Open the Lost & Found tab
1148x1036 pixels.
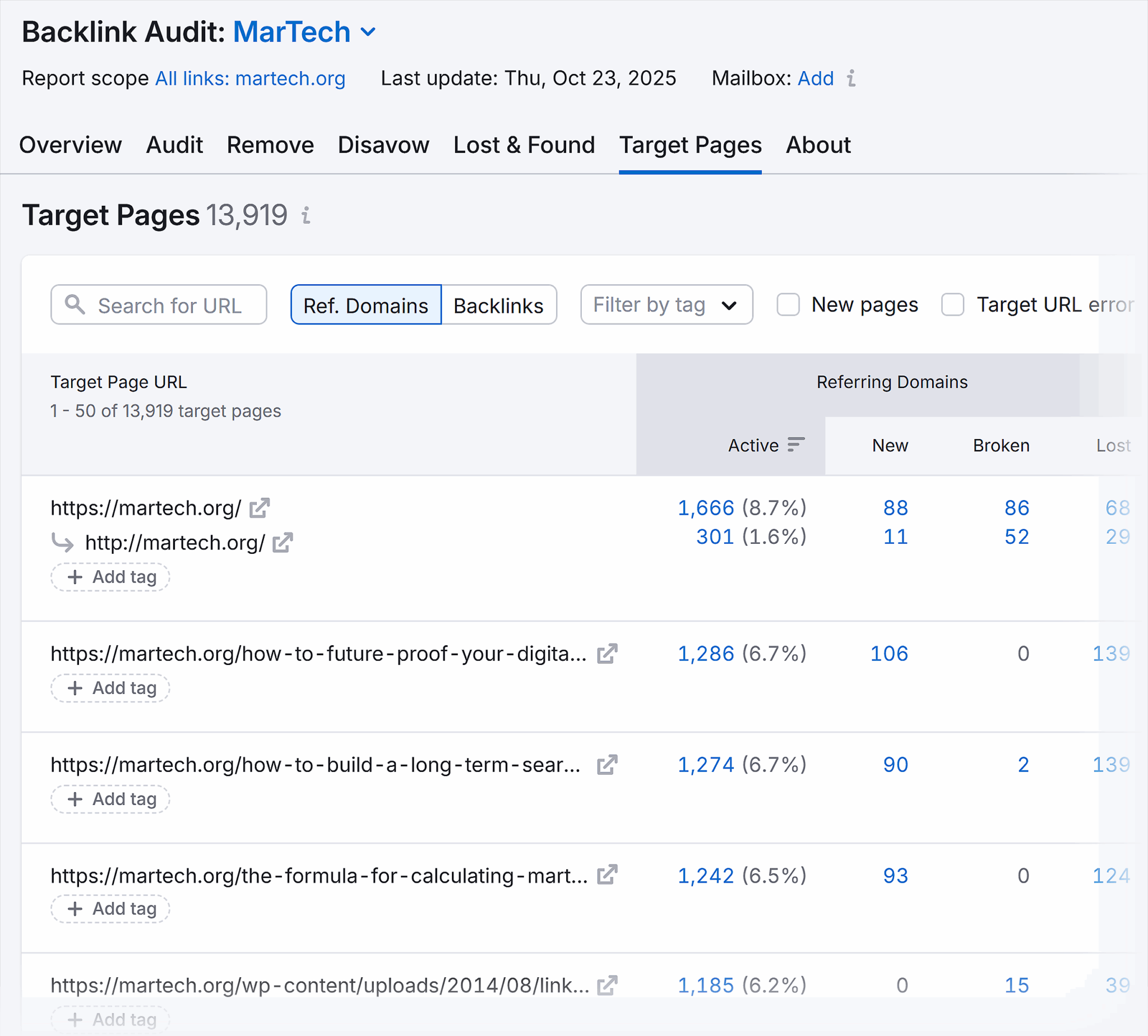[524, 145]
